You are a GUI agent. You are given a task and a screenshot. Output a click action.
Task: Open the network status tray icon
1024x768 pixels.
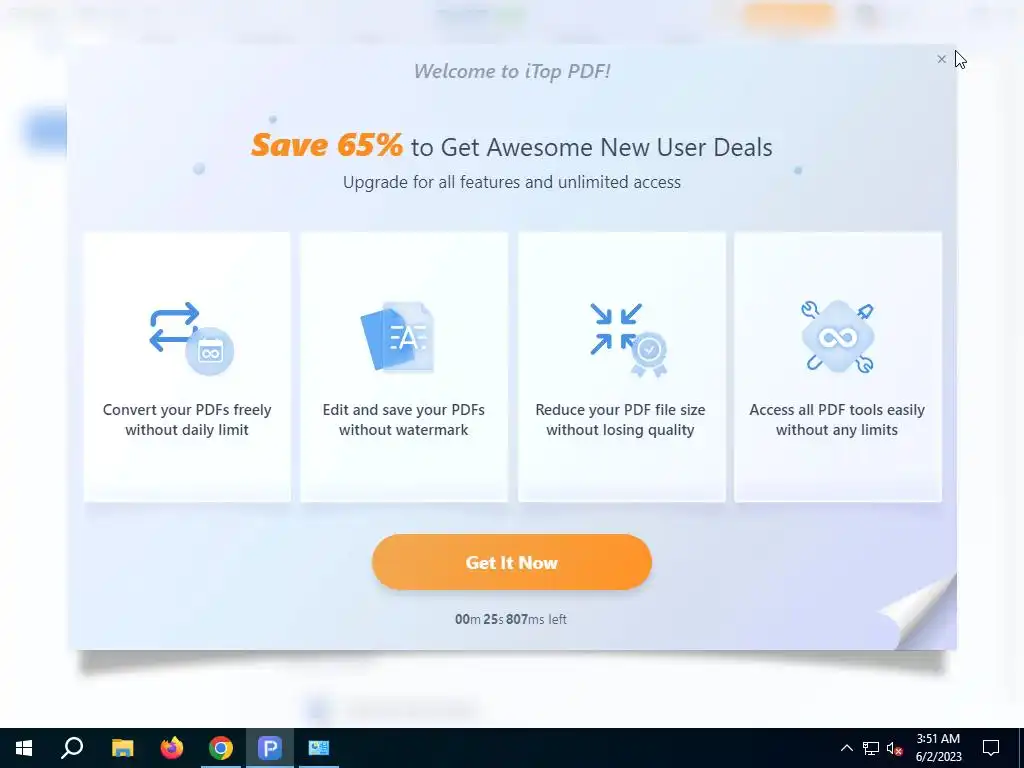click(871, 748)
